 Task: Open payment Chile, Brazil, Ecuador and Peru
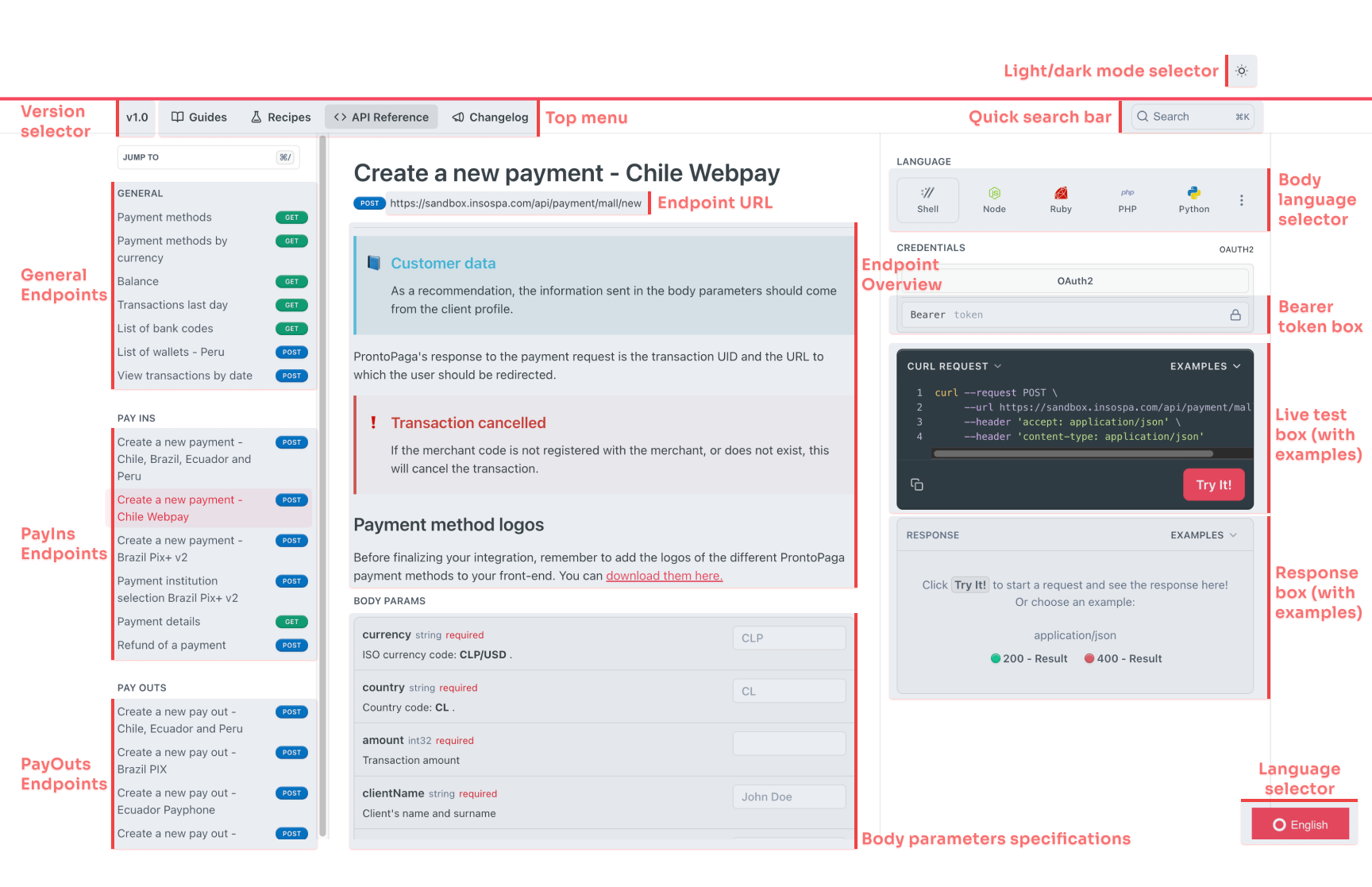tap(213, 459)
